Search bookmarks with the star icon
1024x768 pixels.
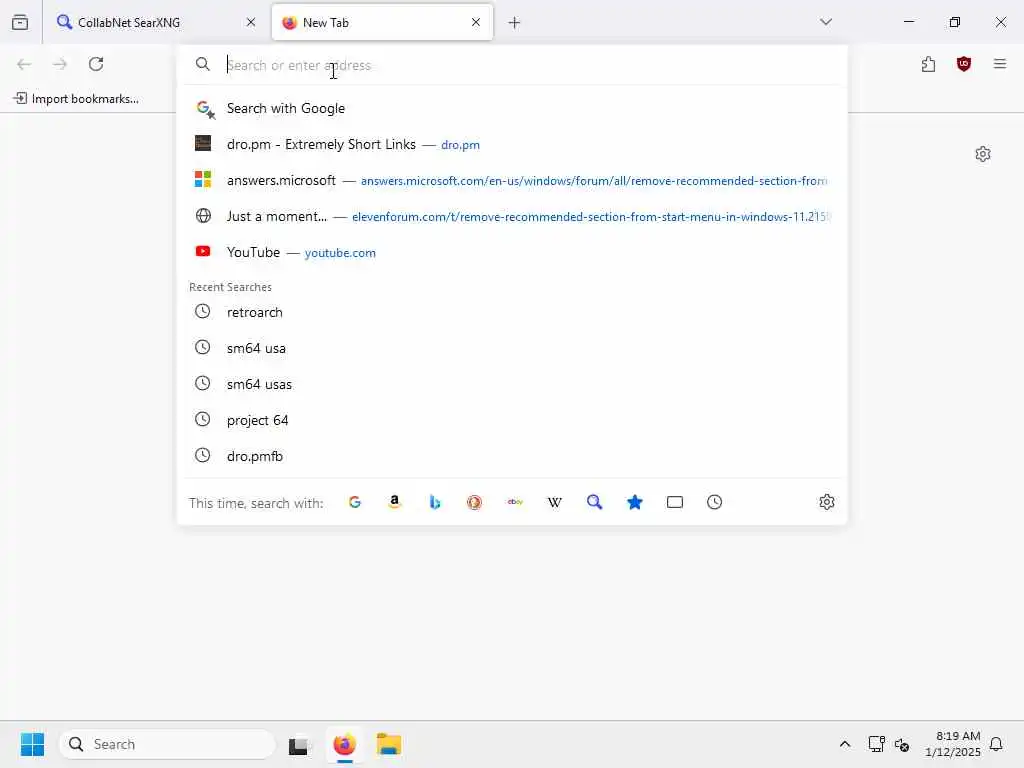[635, 502]
